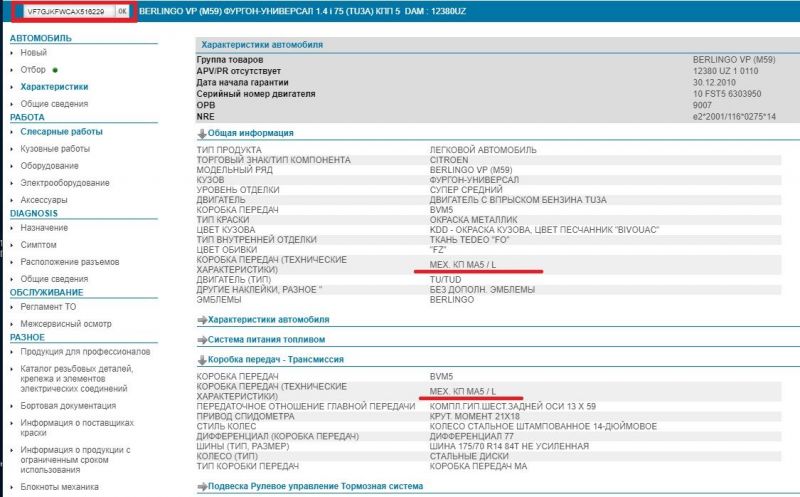Go to Электрооборудование in the sidebar

click(x=65, y=183)
